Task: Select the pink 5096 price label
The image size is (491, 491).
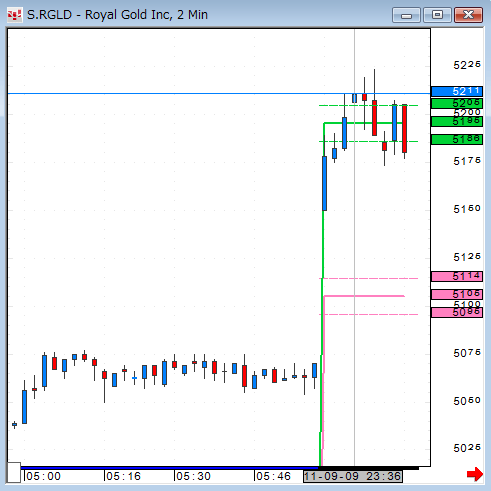Action: [x=457, y=312]
